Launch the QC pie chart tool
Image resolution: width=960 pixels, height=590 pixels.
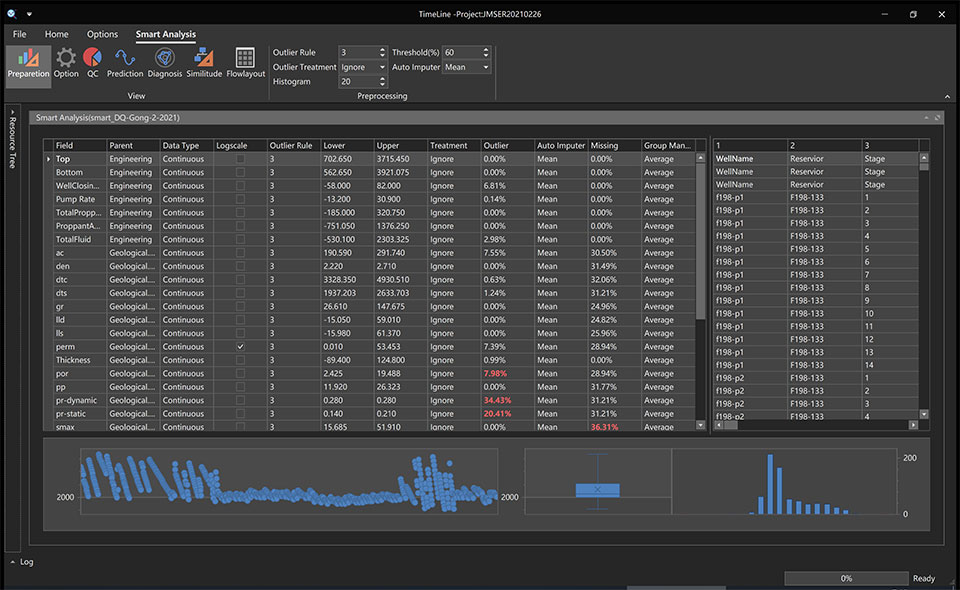coord(92,64)
